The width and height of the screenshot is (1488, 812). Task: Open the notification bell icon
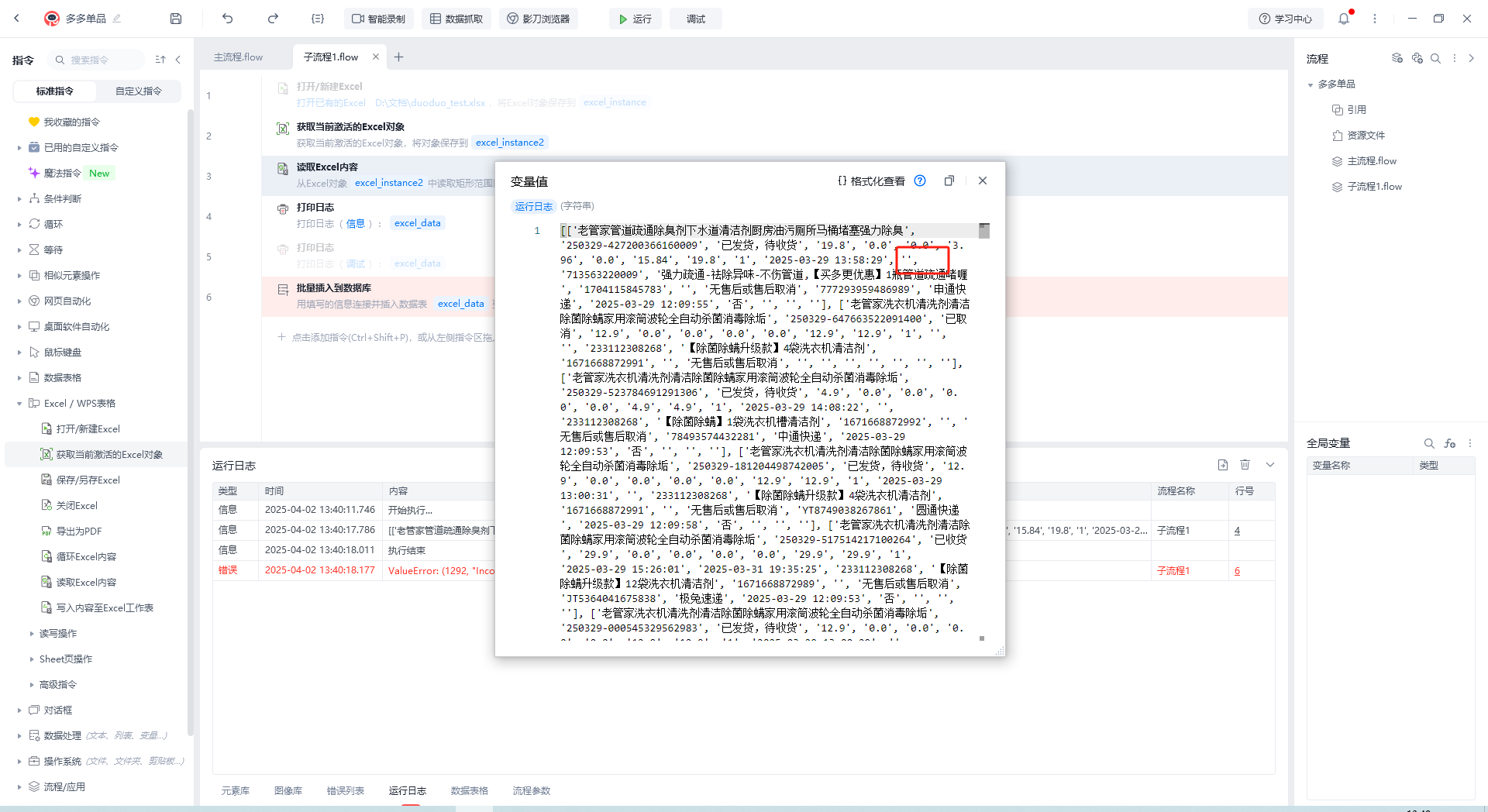coord(1344,19)
